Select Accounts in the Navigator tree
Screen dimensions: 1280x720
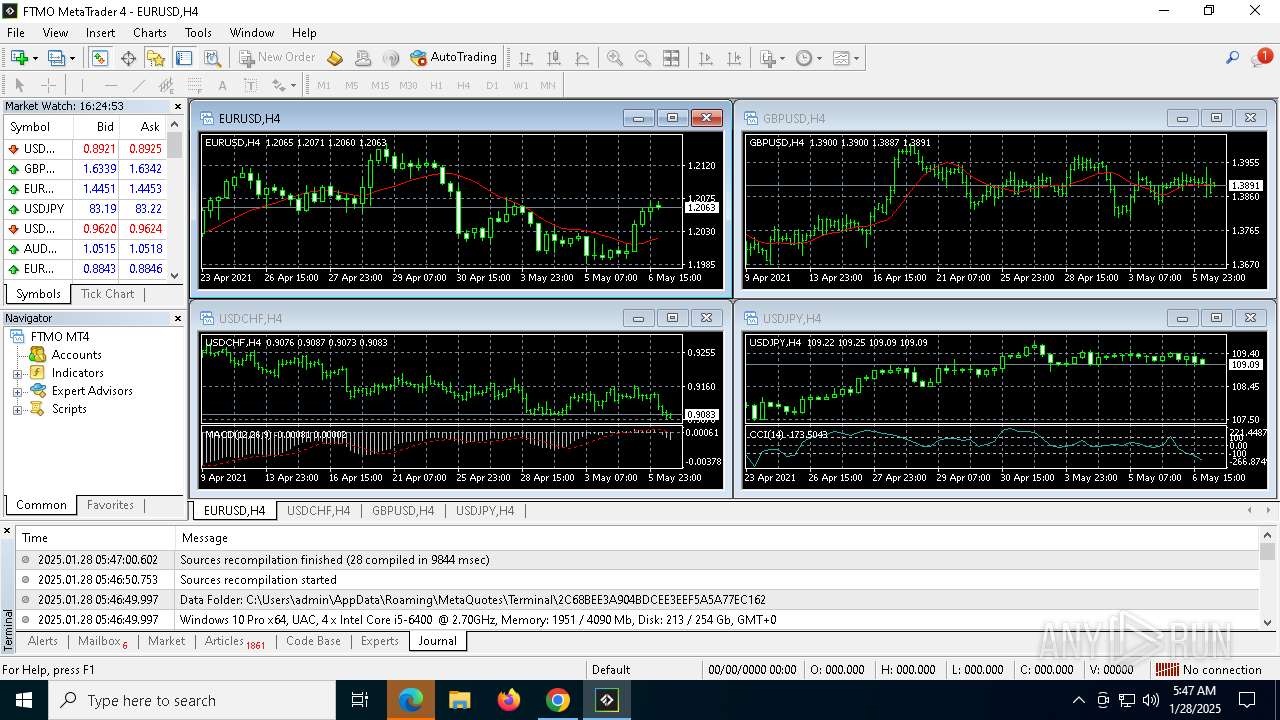(x=76, y=355)
